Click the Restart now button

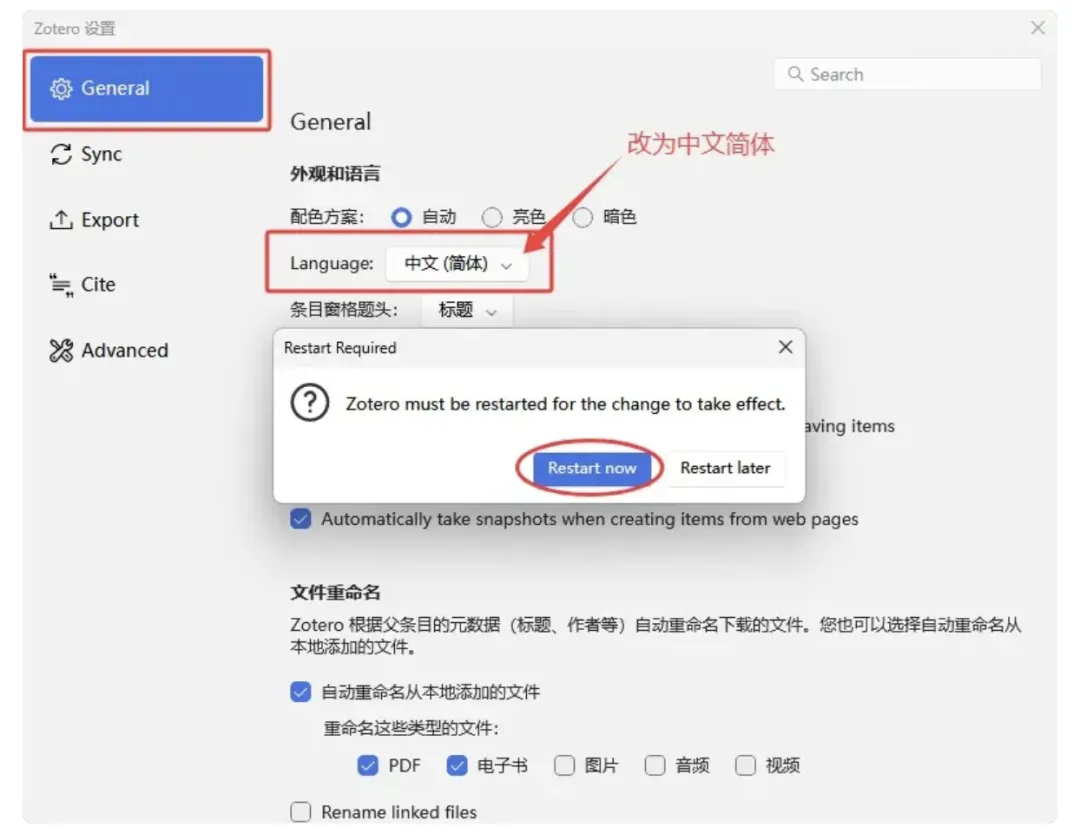[592, 468]
